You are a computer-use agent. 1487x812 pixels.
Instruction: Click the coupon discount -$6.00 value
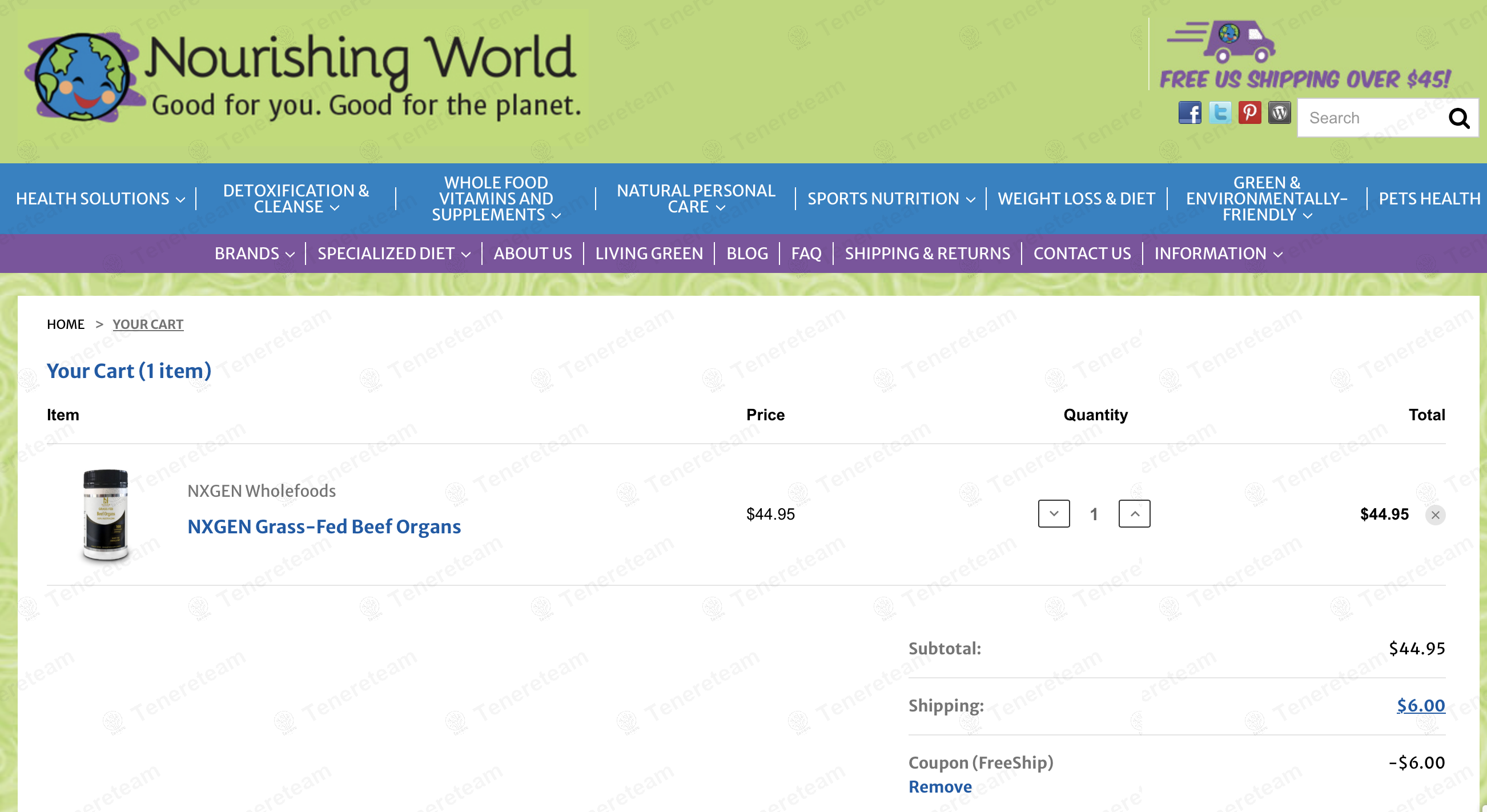click(x=1417, y=763)
